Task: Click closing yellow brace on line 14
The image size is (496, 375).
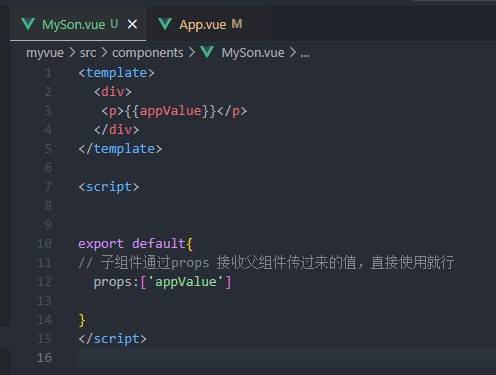Action: pyautogui.click(x=82, y=320)
